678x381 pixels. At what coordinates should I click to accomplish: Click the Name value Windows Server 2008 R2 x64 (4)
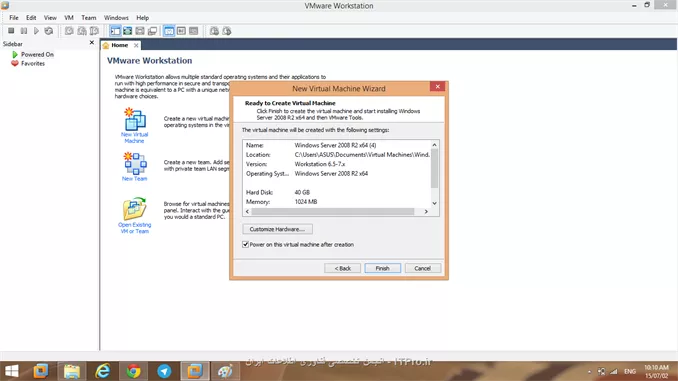pyautogui.click(x=335, y=145)
